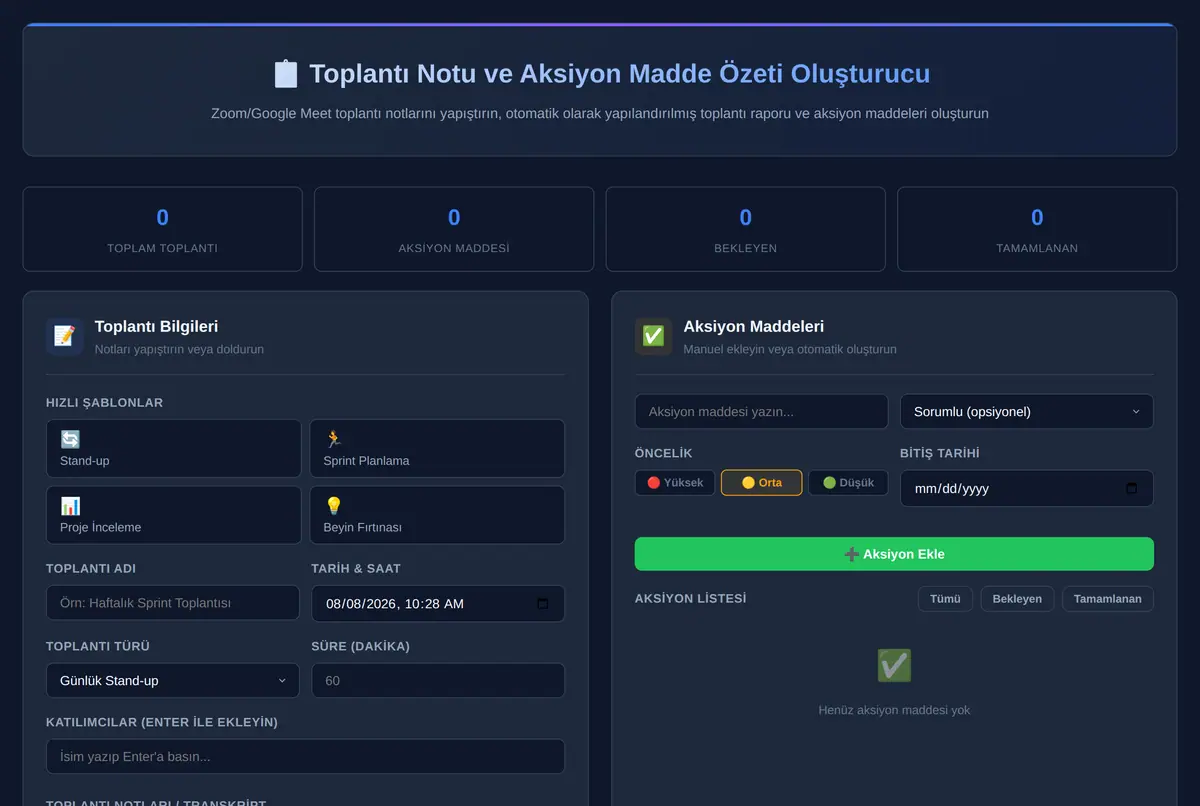Focus the Süre (Dakika) input field
Screen dimensions: 1200x806
pyautogui.click(x=438, y=680)
